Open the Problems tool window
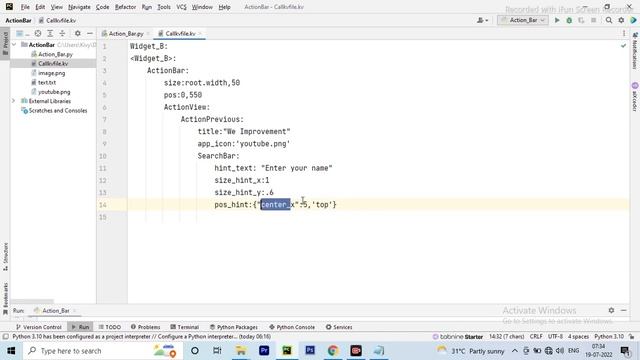This screenshot has width=640, height=360. pyautogui.click(x=145, y=327)
